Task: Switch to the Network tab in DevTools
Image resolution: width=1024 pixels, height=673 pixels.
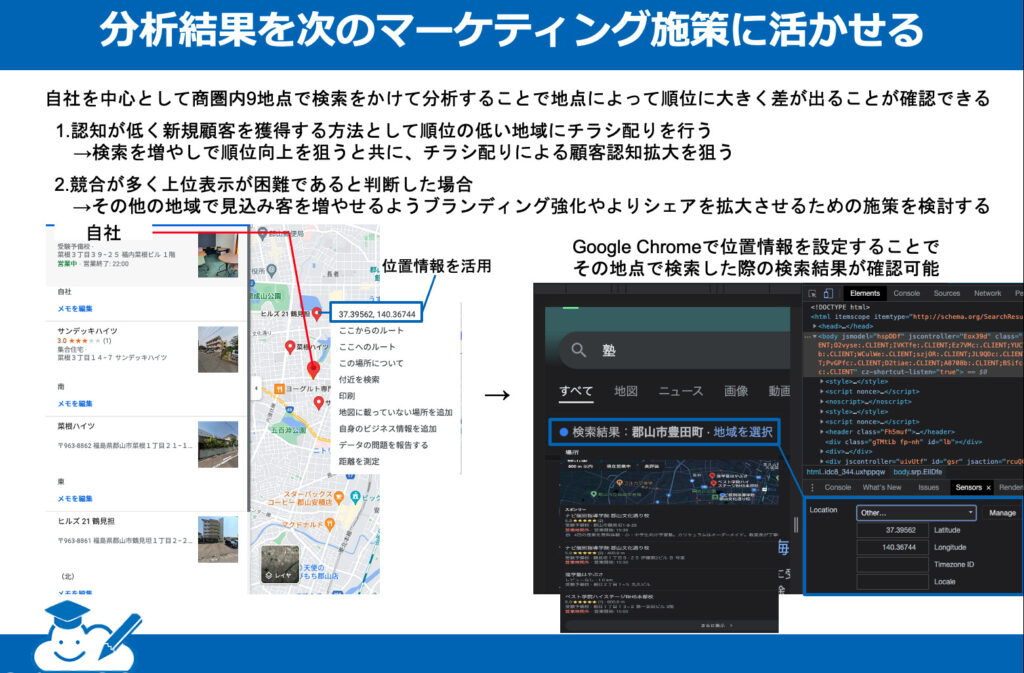Action: tap(986, 293)
